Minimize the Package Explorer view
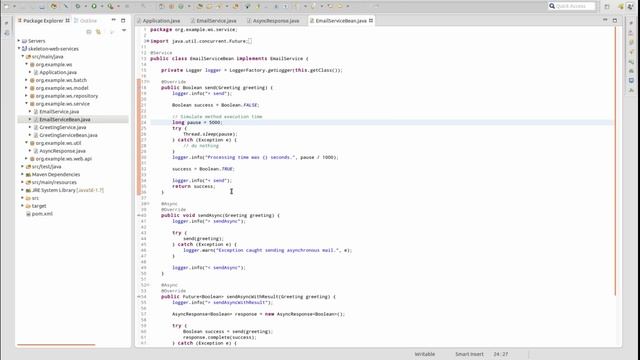 113,20
